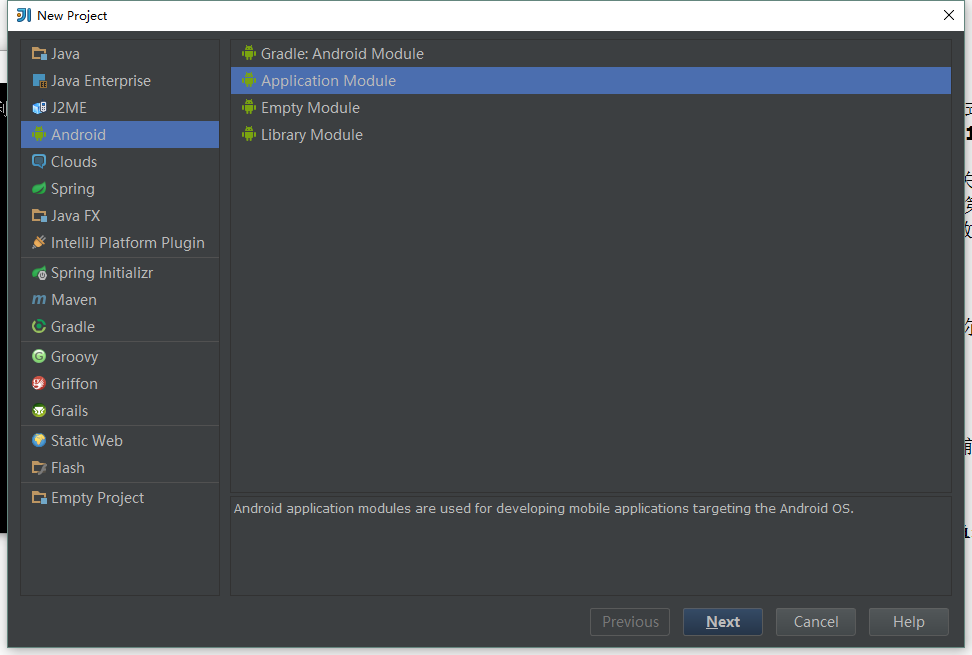This screenshot has width=972, height=655.
Task: Select Flash project type
Action: pyautogui.click(x=120, y=468)
